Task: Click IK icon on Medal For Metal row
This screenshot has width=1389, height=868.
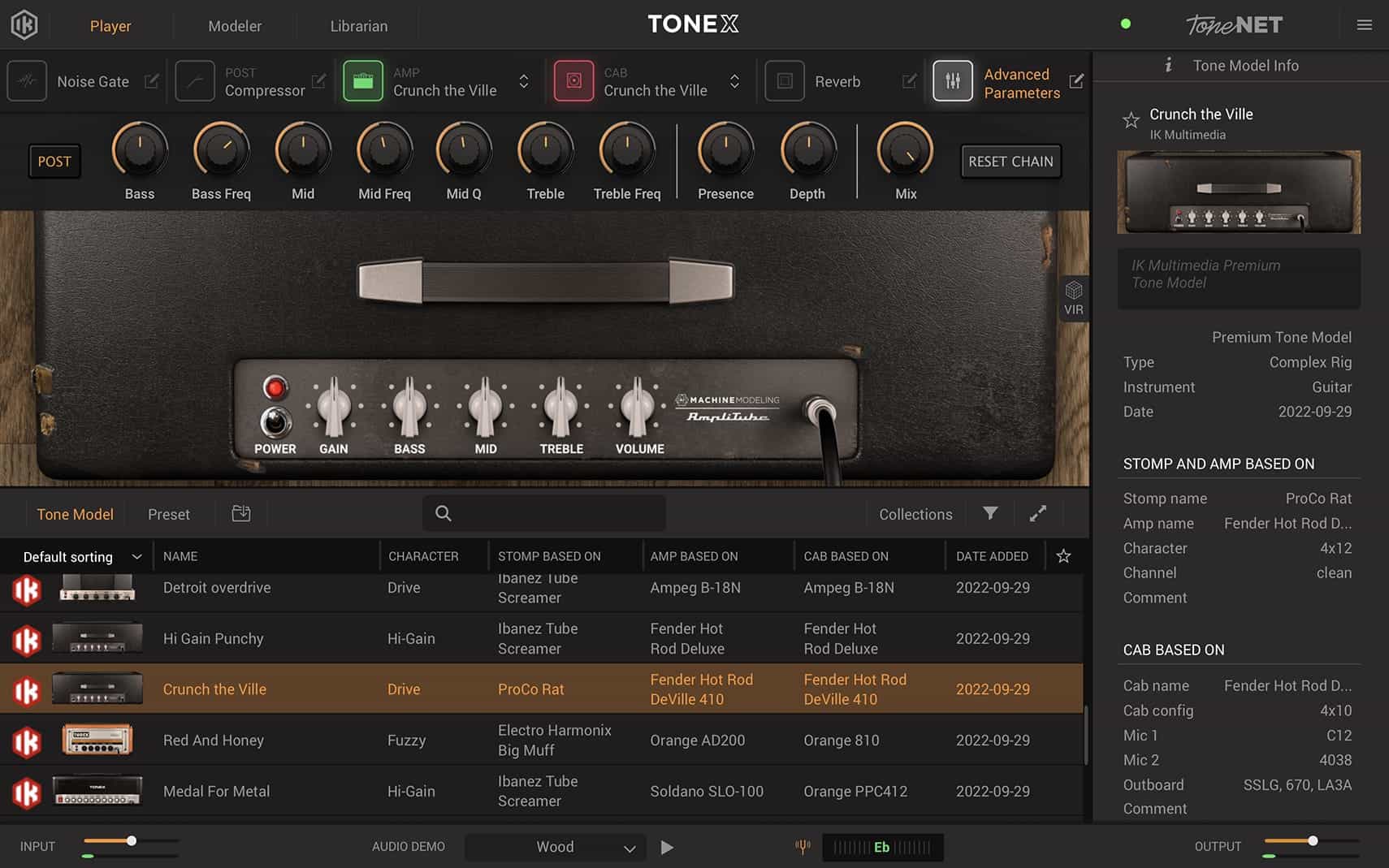Action: pos(26,792)
